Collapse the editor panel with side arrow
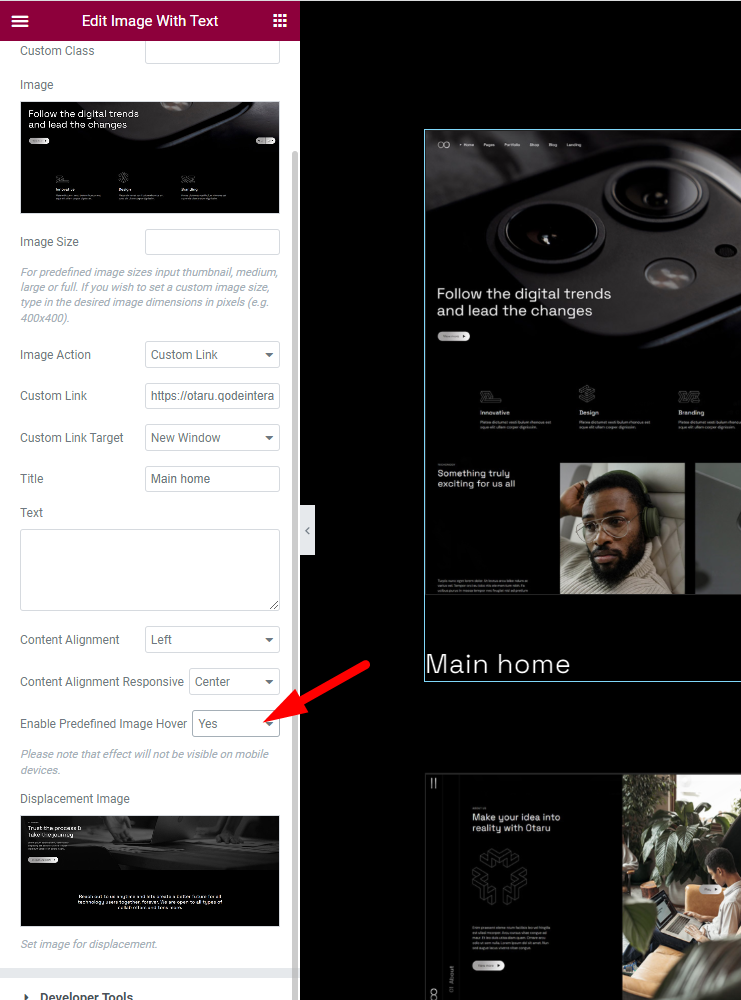This screenshot has width=741, height=1000. coord(307,530)
